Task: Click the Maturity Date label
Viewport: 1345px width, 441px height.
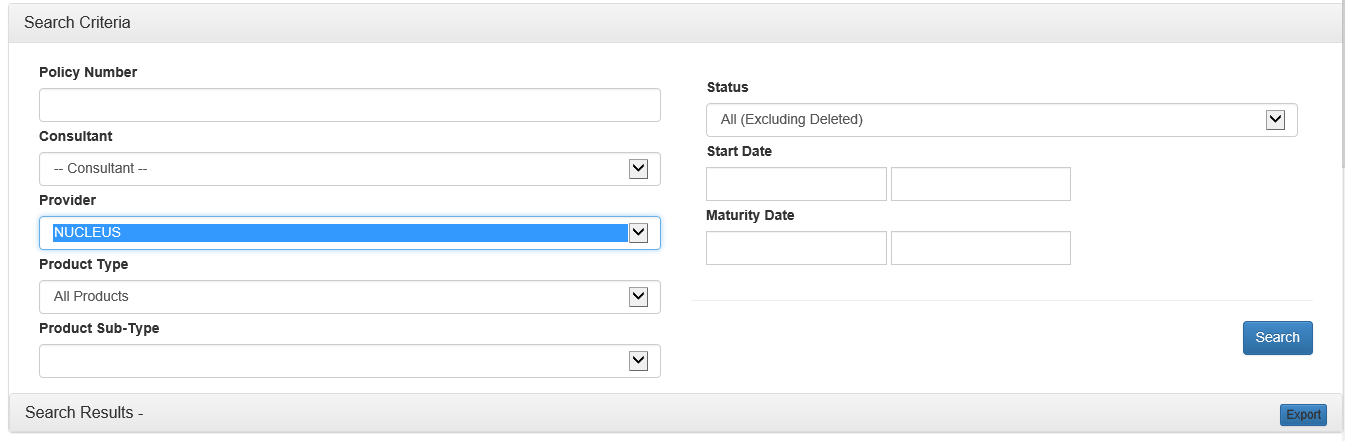Action: point(750,215)
